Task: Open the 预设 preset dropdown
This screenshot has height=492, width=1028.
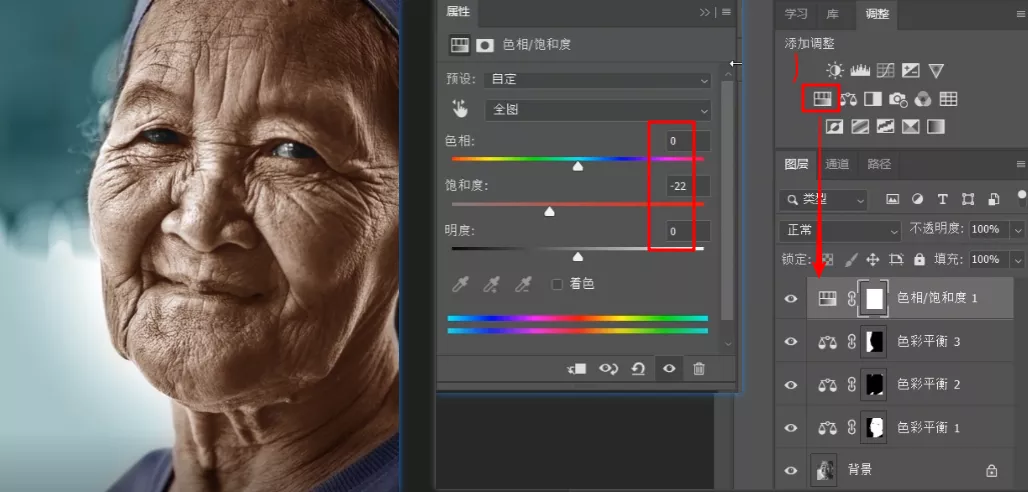Action: (x=597, y=79)
